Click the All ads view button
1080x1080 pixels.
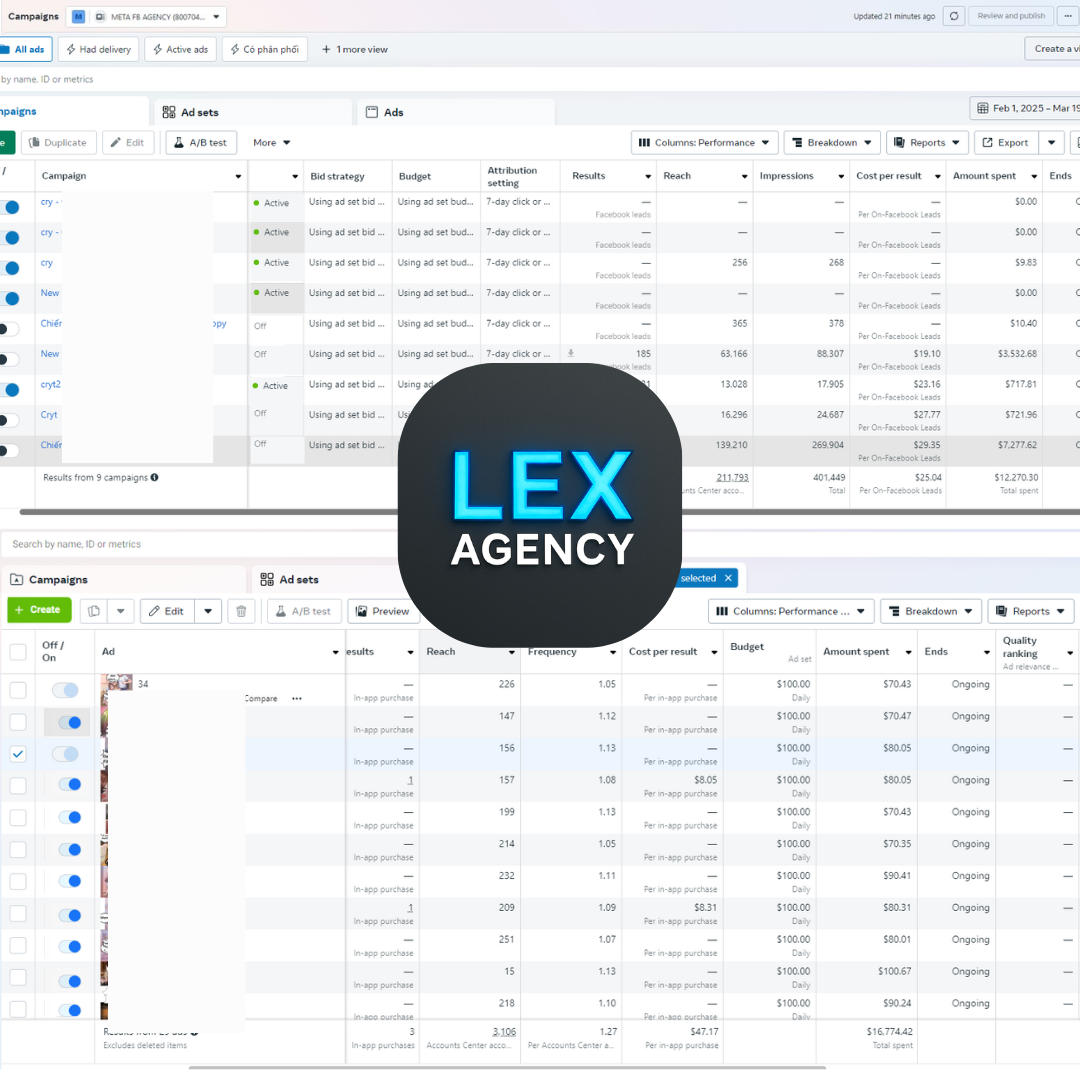coord(25,50)
